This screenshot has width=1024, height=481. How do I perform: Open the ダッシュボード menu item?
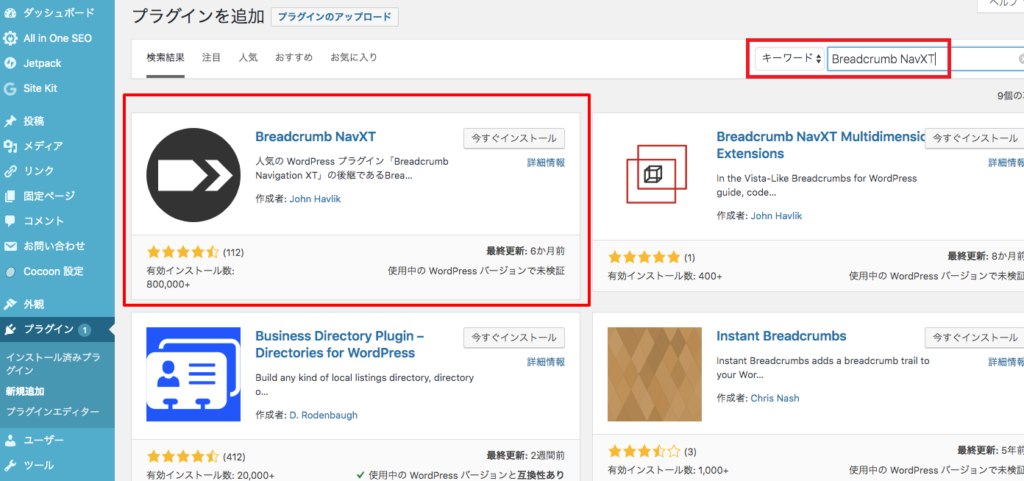click(57, 12)
